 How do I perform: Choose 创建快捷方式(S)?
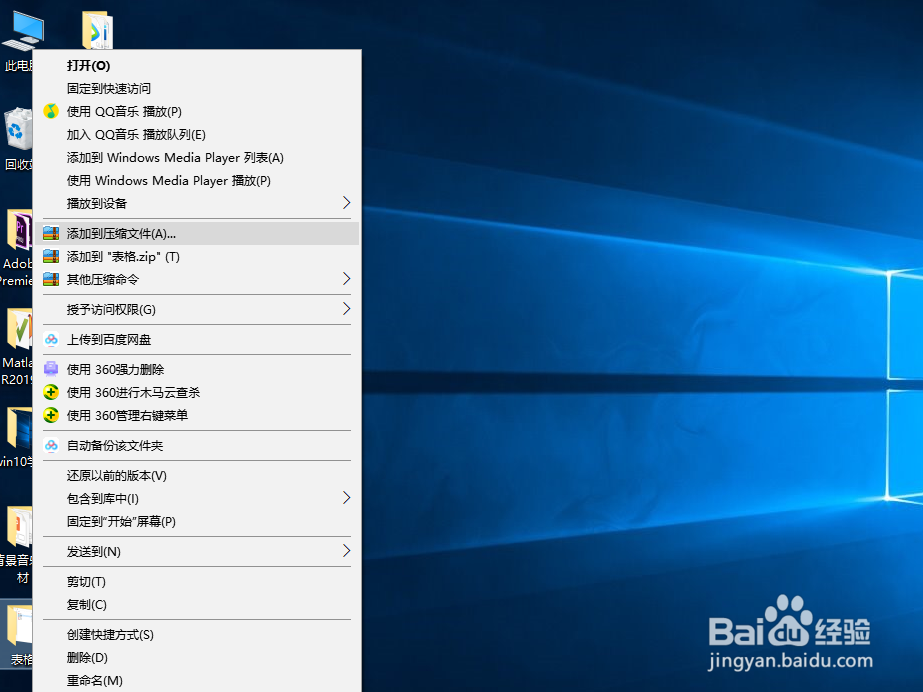coord(197,634)
